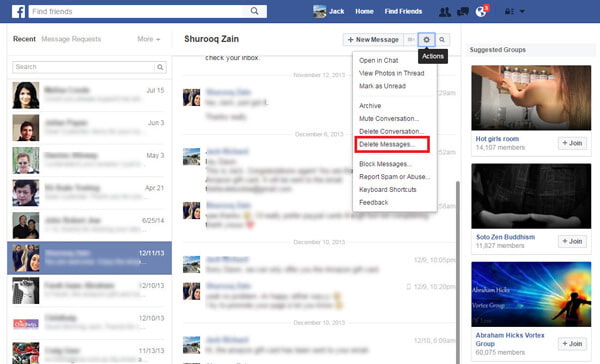600x364 pixels.
Task: Choose Mute Conversation... menu item
Action: pyautogui.click(x=389, y=119)
